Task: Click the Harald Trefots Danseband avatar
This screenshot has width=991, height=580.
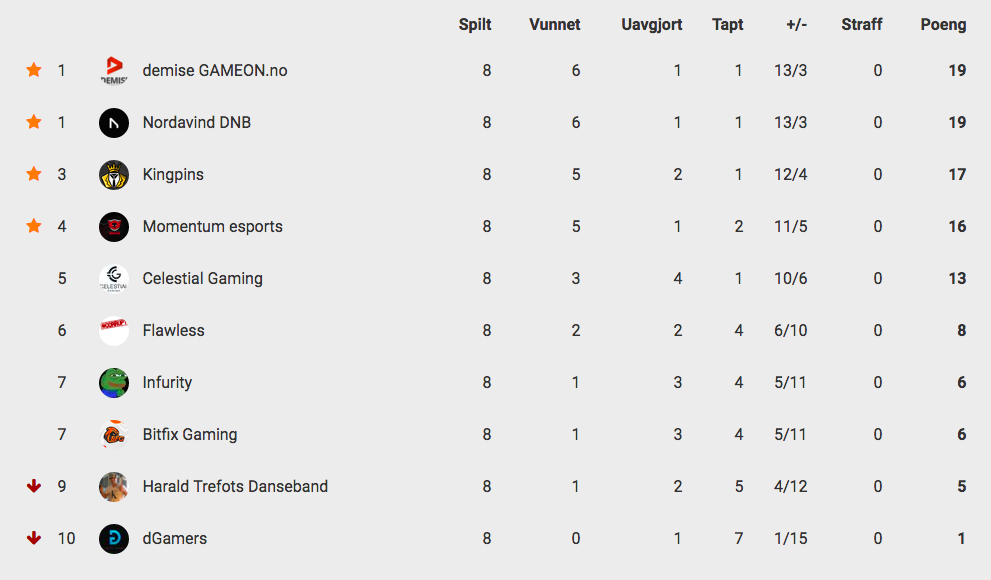Action: click(114, 487)
